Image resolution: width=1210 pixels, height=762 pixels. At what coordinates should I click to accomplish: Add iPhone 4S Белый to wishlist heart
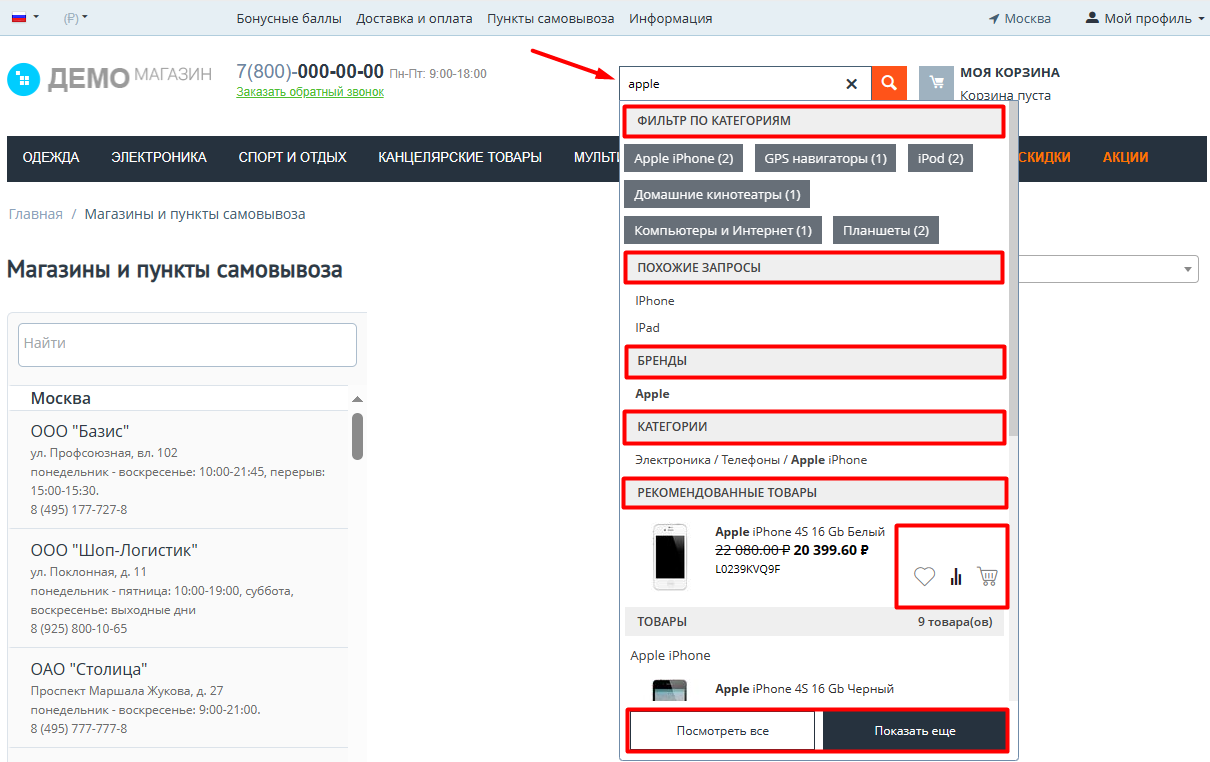925,576
